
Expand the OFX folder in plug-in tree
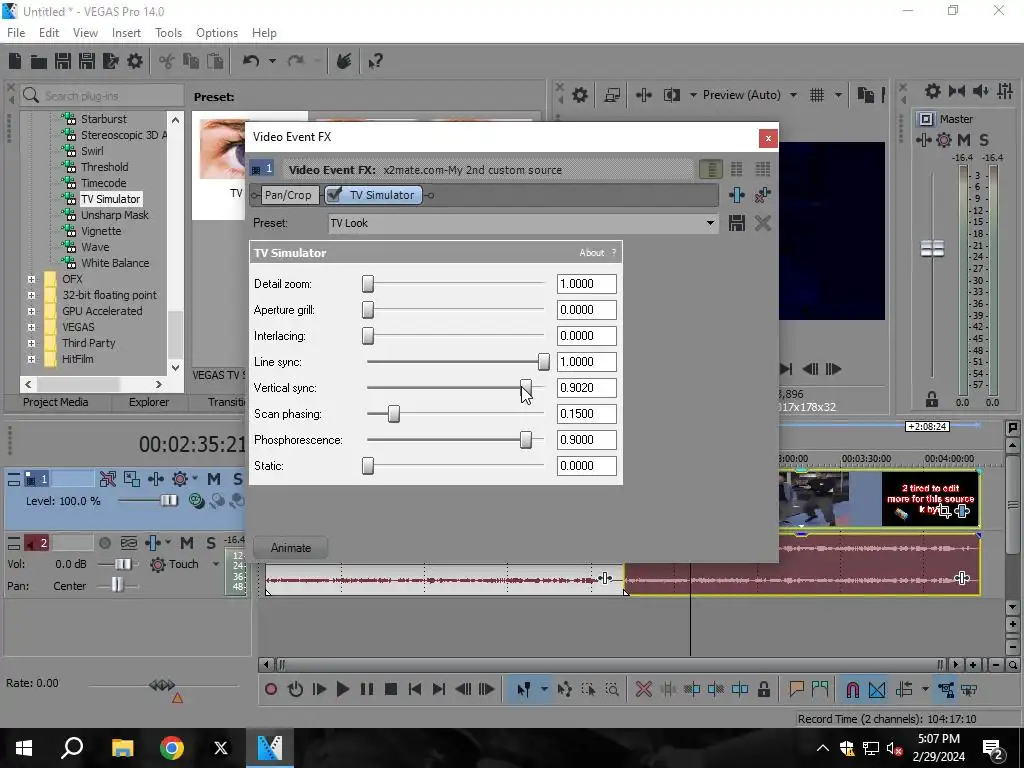point(31,279)
